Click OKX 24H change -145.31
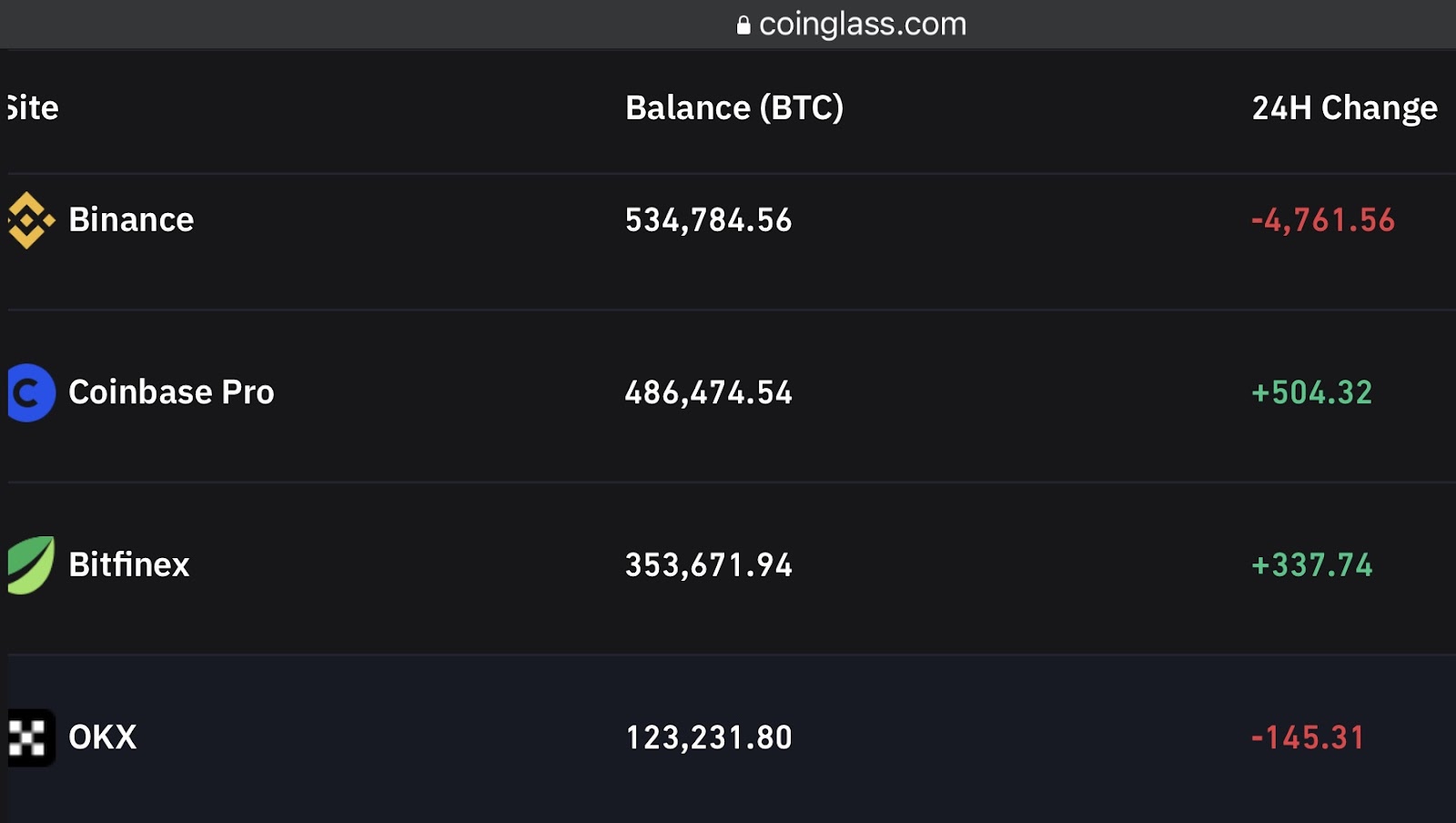Screen dimensions: 1456x823 [x=1309, y=737]
